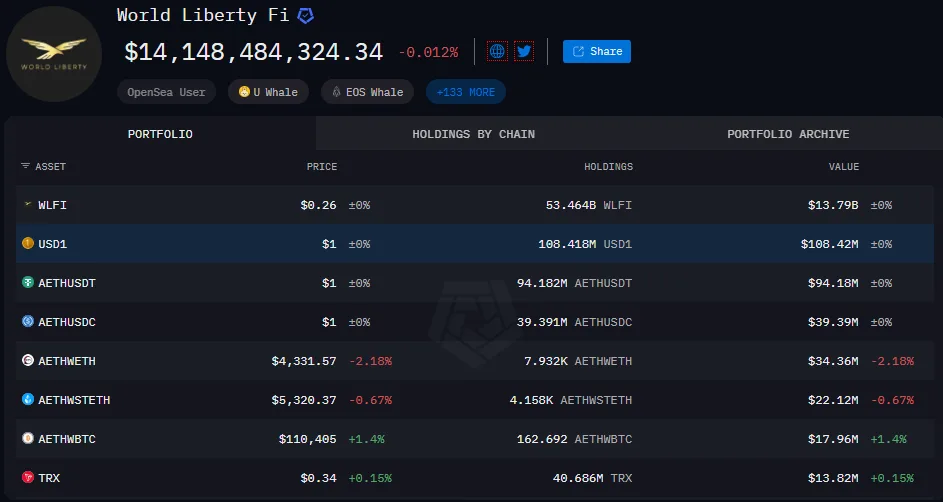Click the $13.79B WLFI value

click(833, 205)
